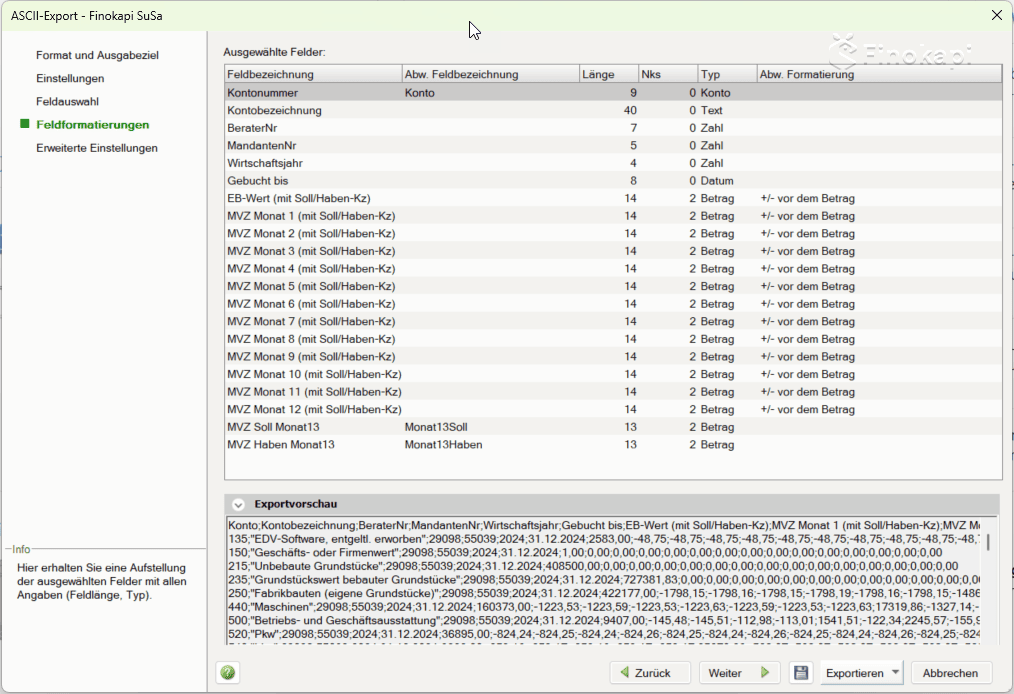Viewport: 1014px width, 694px height.
Task: Go back with the Zurück button
Action: point(650,673)
